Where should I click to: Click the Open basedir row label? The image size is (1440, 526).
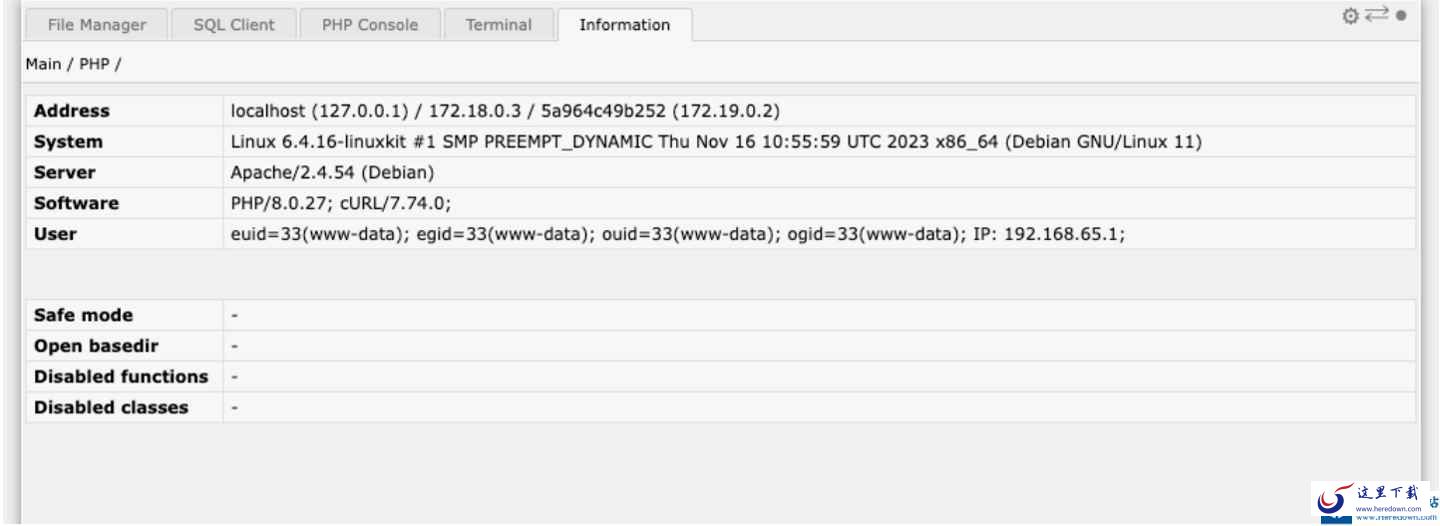(96, 346)
